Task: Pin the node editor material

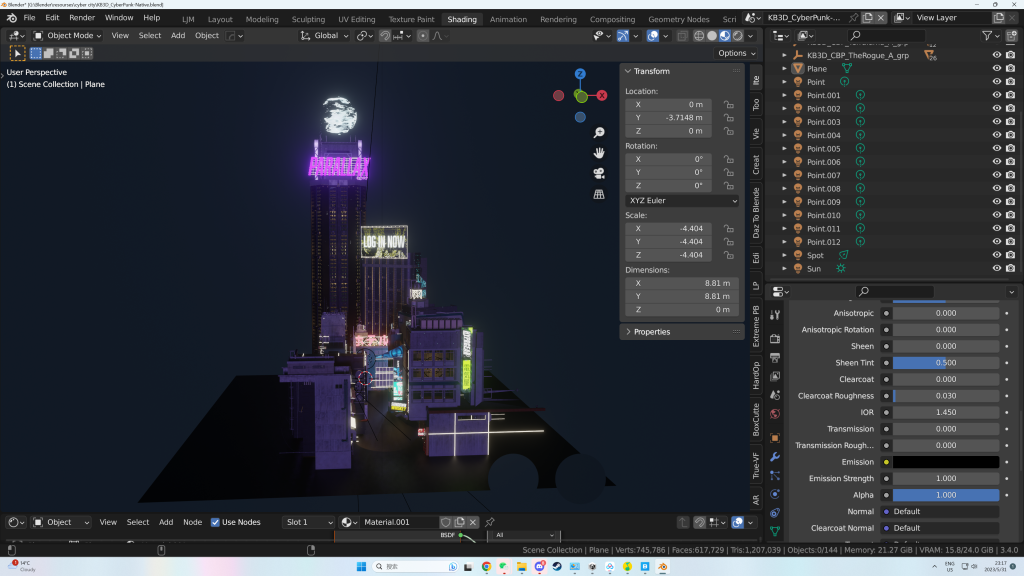Action: click(490, 522)
